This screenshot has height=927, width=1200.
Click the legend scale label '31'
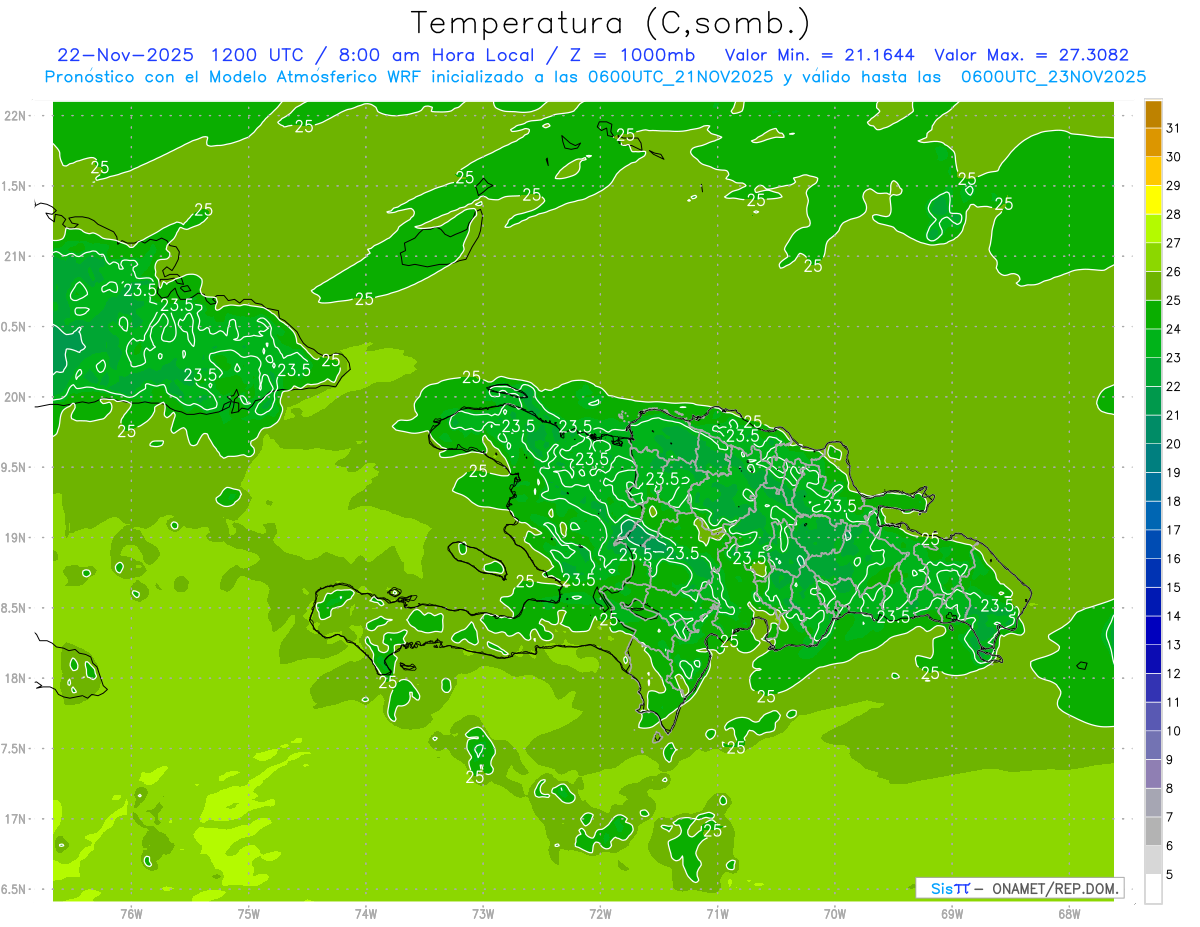tap(1174, 129)
